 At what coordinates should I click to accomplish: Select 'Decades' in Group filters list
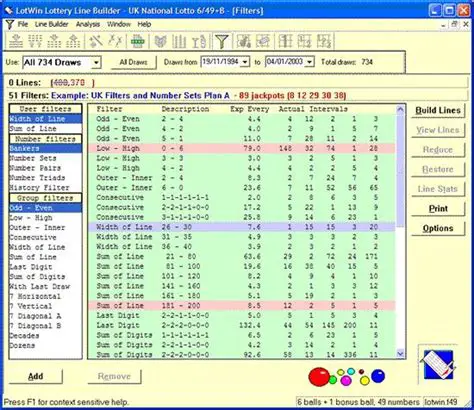pyautogui.click(x=45, y=336)
